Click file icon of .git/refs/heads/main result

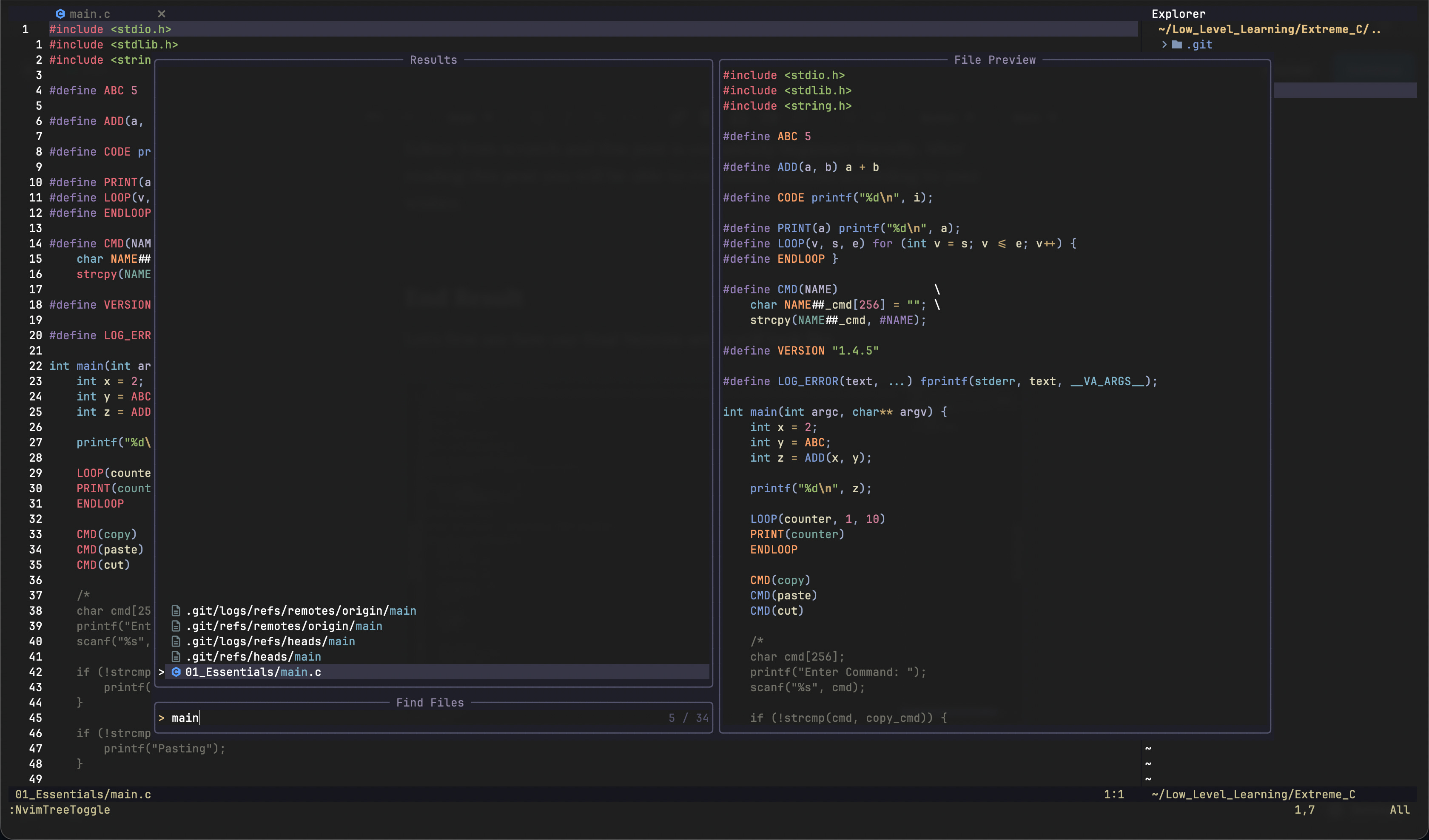point(176,656)
